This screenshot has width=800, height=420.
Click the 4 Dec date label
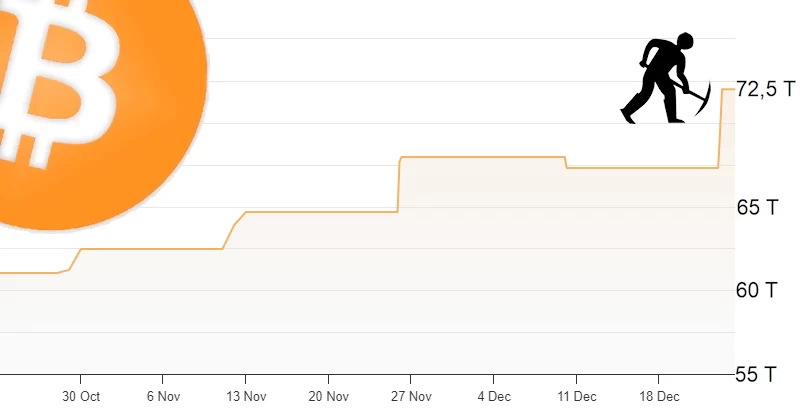click(494, 396)
